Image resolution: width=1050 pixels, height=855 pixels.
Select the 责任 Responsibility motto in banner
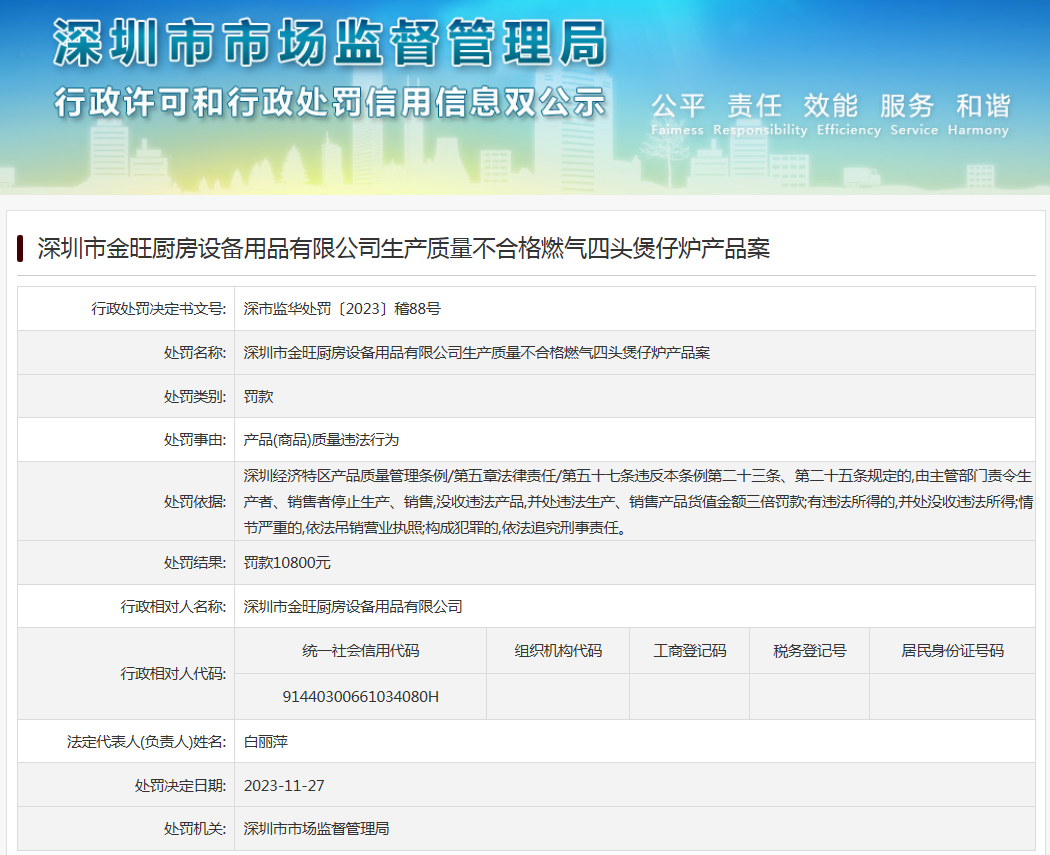tap(760, 114)
